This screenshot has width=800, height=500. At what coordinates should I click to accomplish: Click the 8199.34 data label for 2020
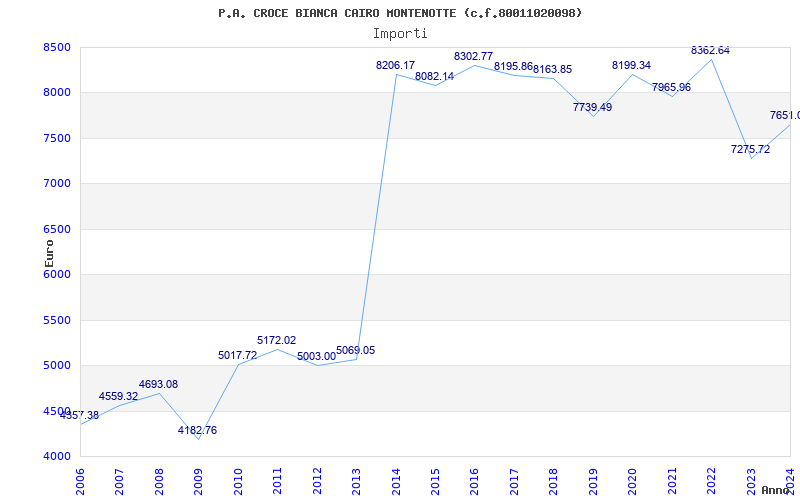(631, 65)
